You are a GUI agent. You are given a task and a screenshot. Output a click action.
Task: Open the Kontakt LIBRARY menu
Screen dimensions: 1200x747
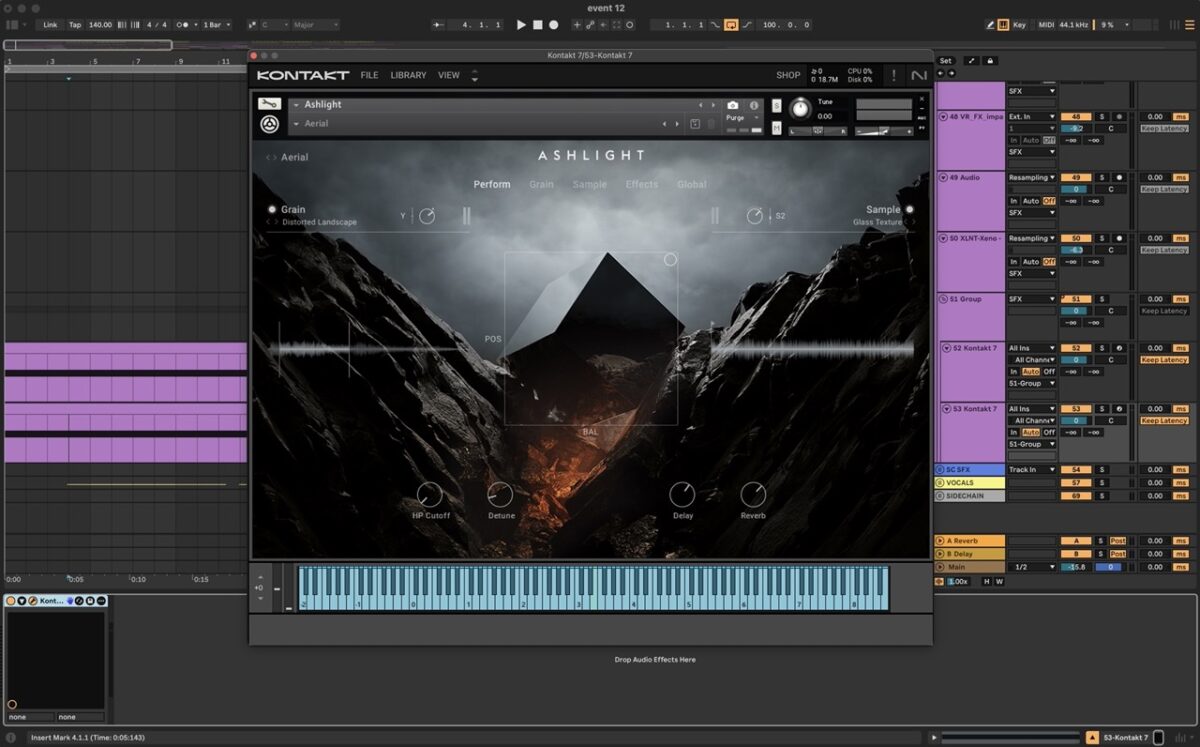pos(408,75)
